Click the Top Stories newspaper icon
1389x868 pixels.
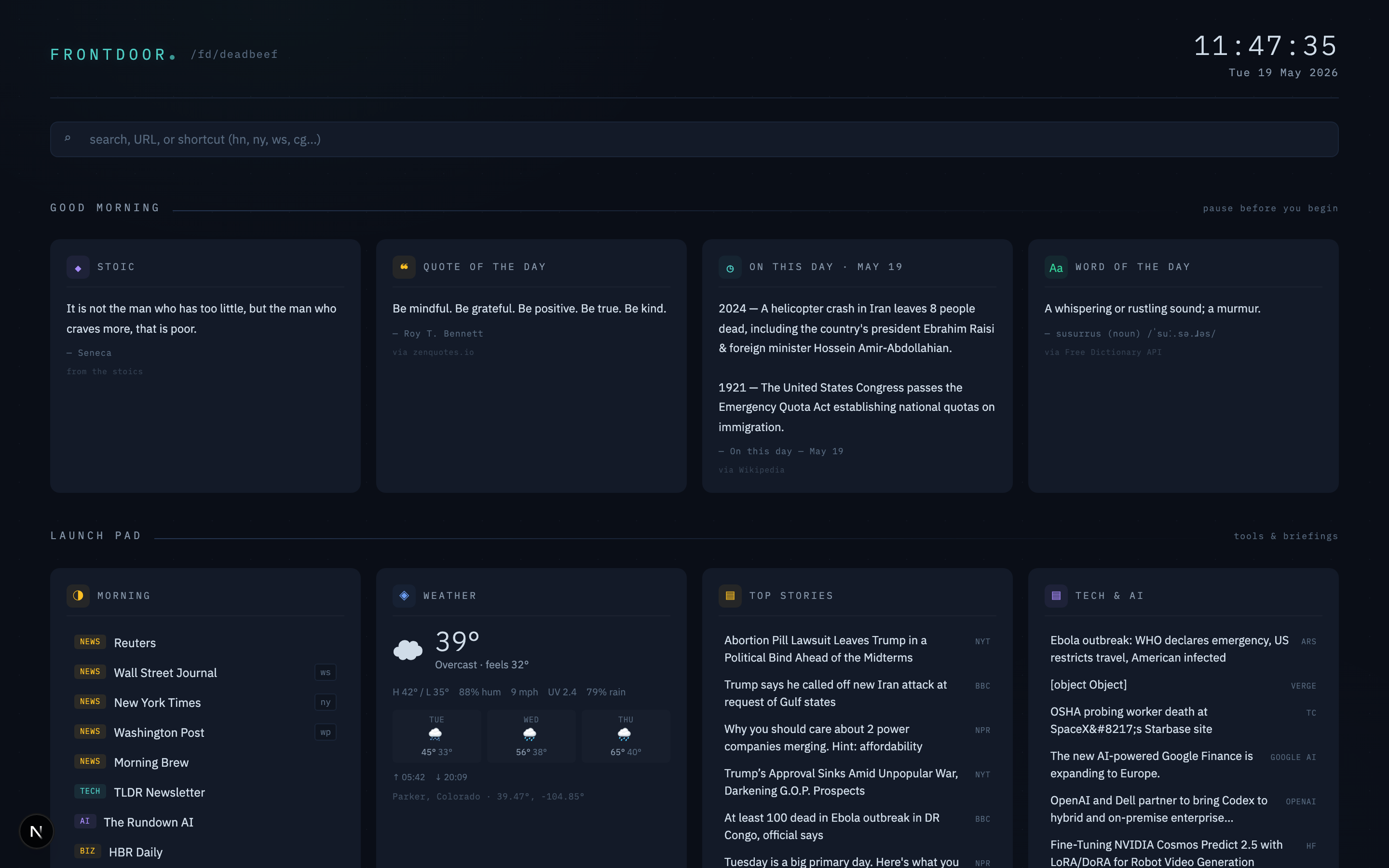click(x=730, y=596)
